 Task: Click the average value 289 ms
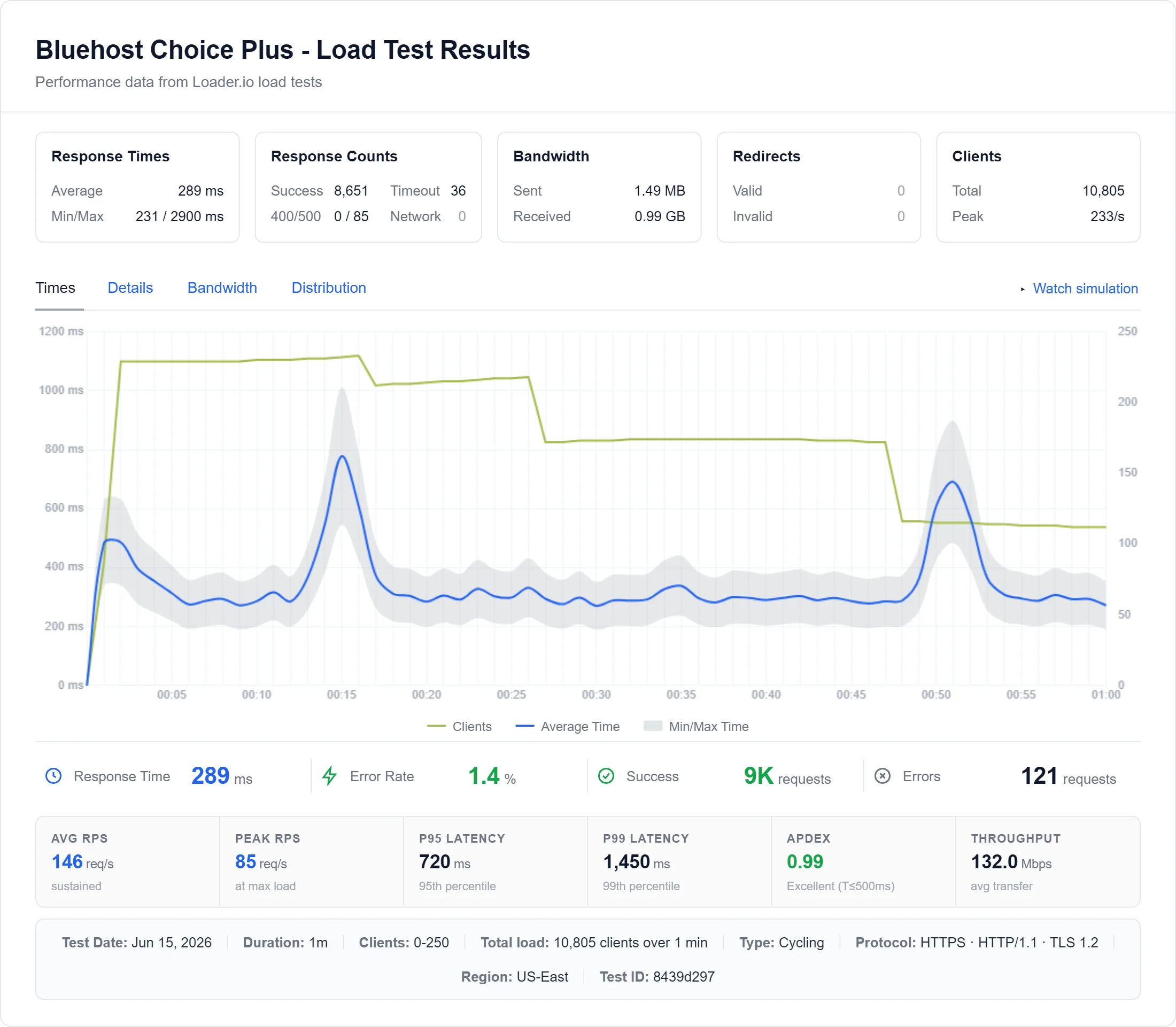pos(200,191)
